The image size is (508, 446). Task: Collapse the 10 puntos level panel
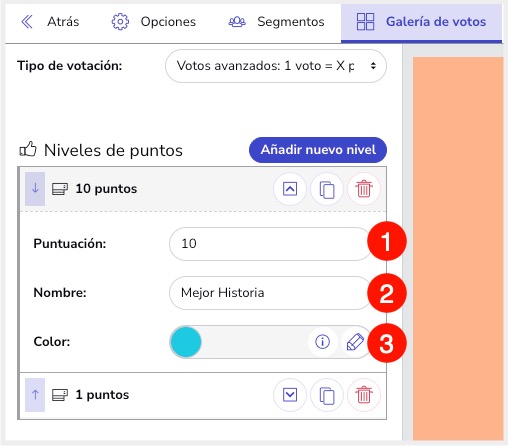click(290, 189)
